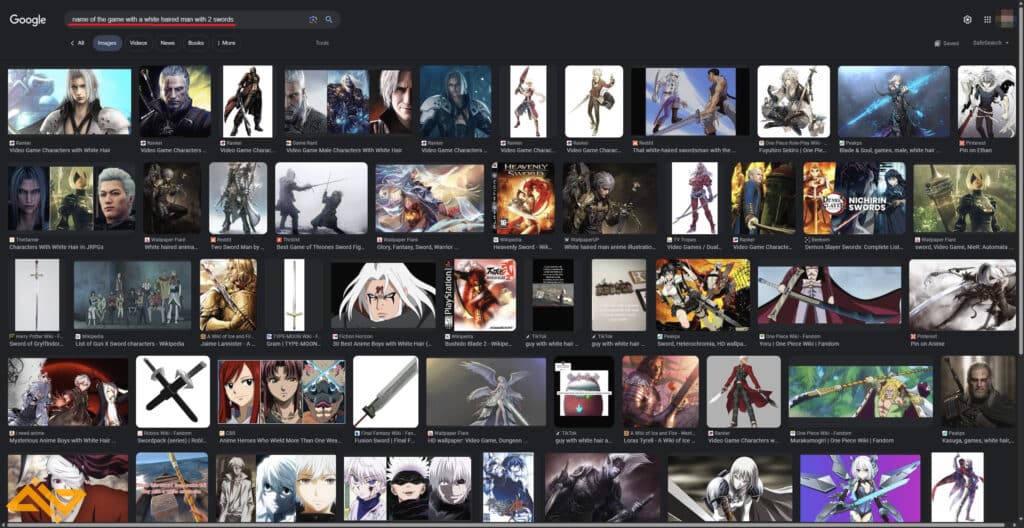Screen dimensions: 1024x528
Task: Open the Game of Thrones sword fight thumbnail
Action: point(321,198)
